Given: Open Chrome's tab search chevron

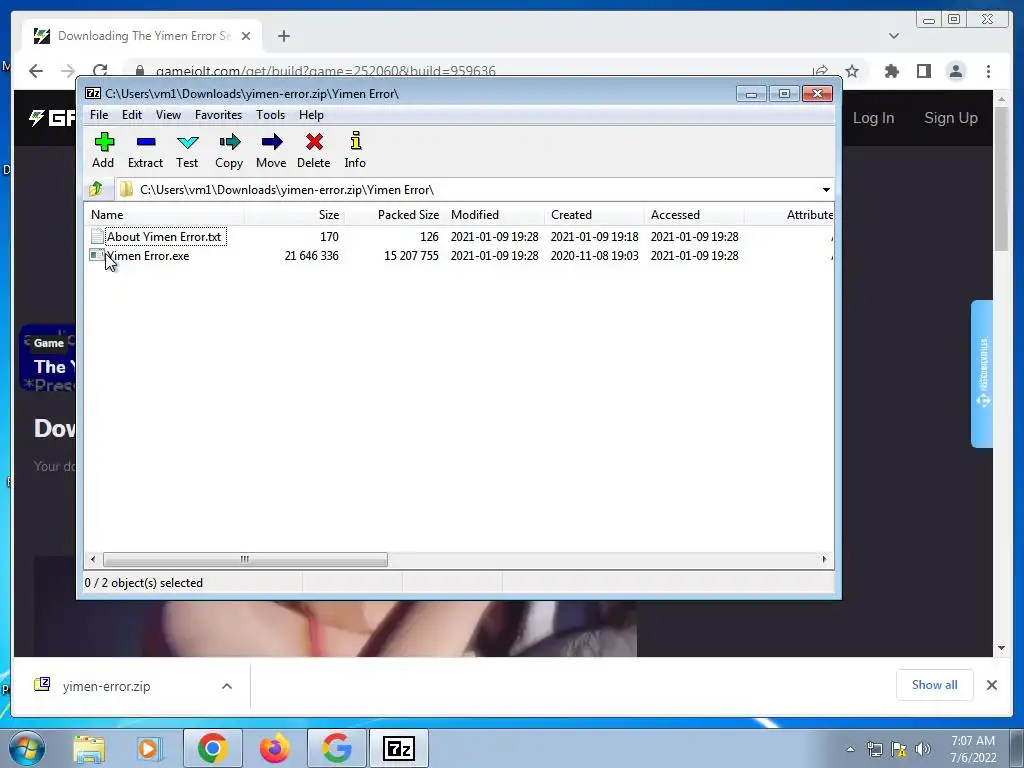Looking at the screenshot, I should (x=894, y=36).
